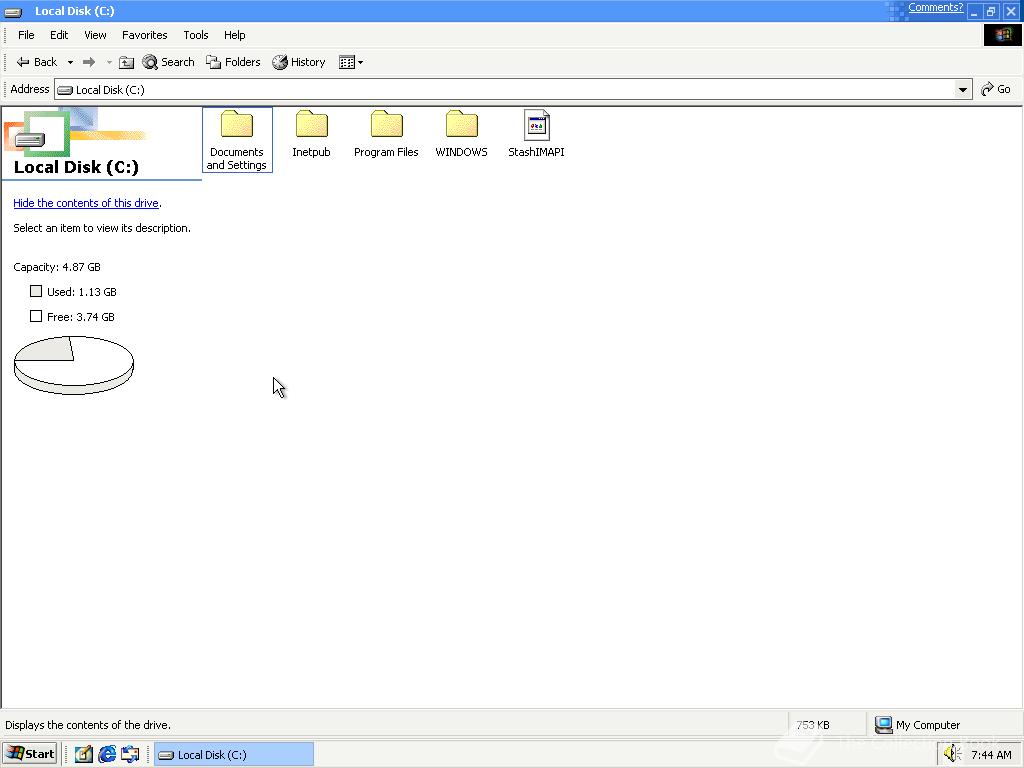Click the Inetpub folder name label
The image size is (1024, 768).
point(312,152)
